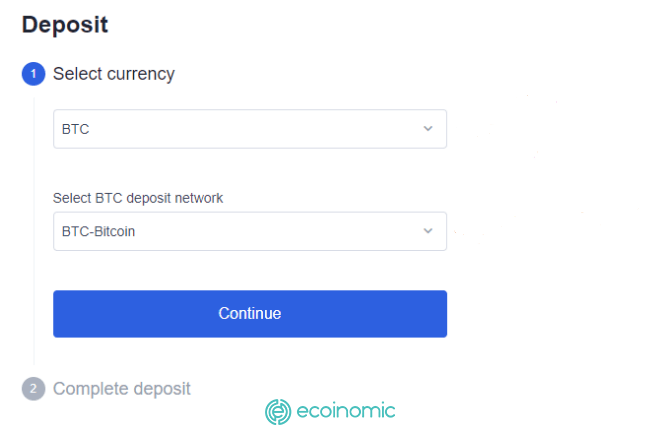The height and width of the screenshot is (425, 661).
Task: Click the gray step 2 circle icon
Action: pyautogui.click(x=33, y=388)
